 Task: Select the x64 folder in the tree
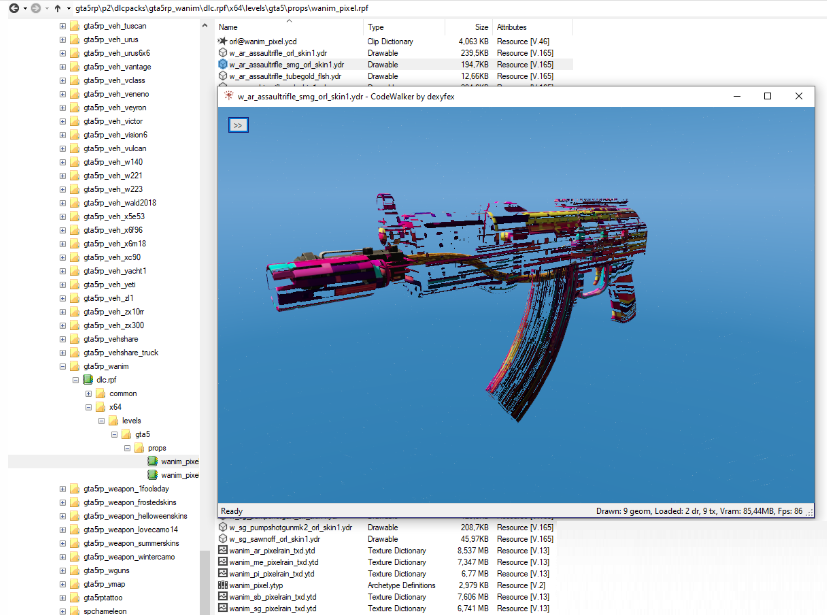(x=115, y=407)
